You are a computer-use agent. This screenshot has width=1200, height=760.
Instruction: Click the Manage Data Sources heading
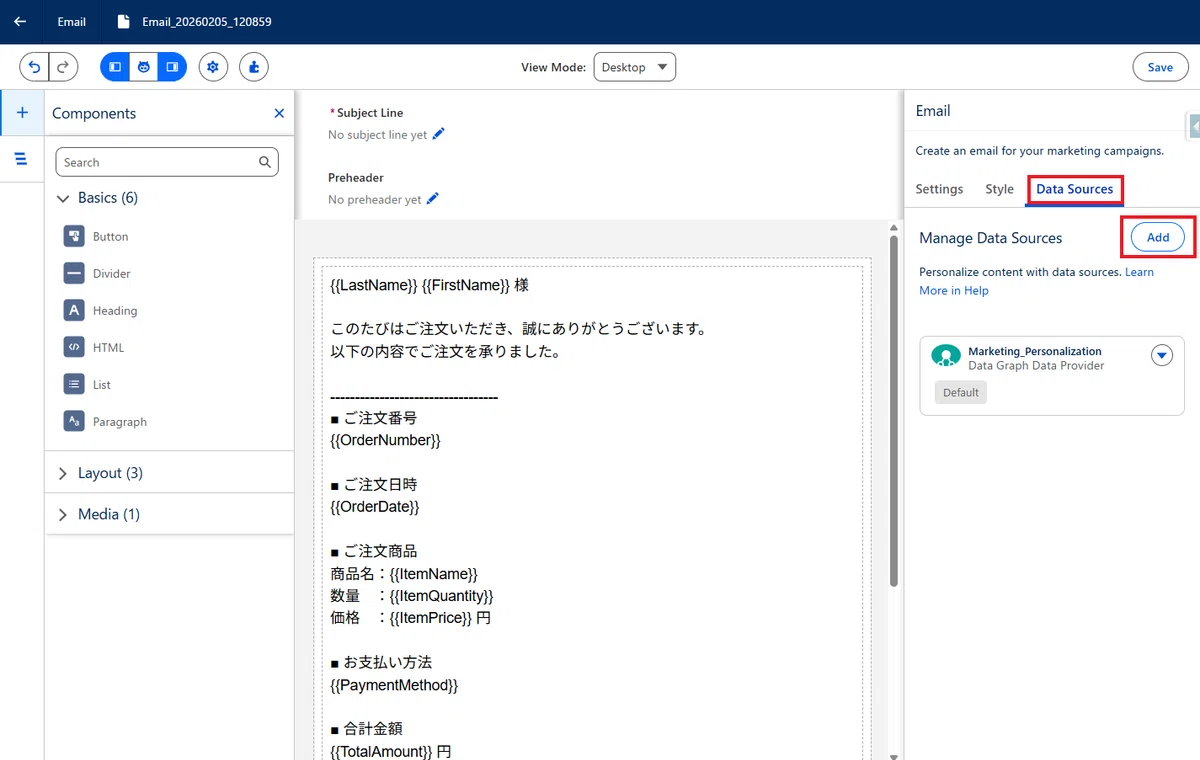pyautogui.click(x=990, y=238)
